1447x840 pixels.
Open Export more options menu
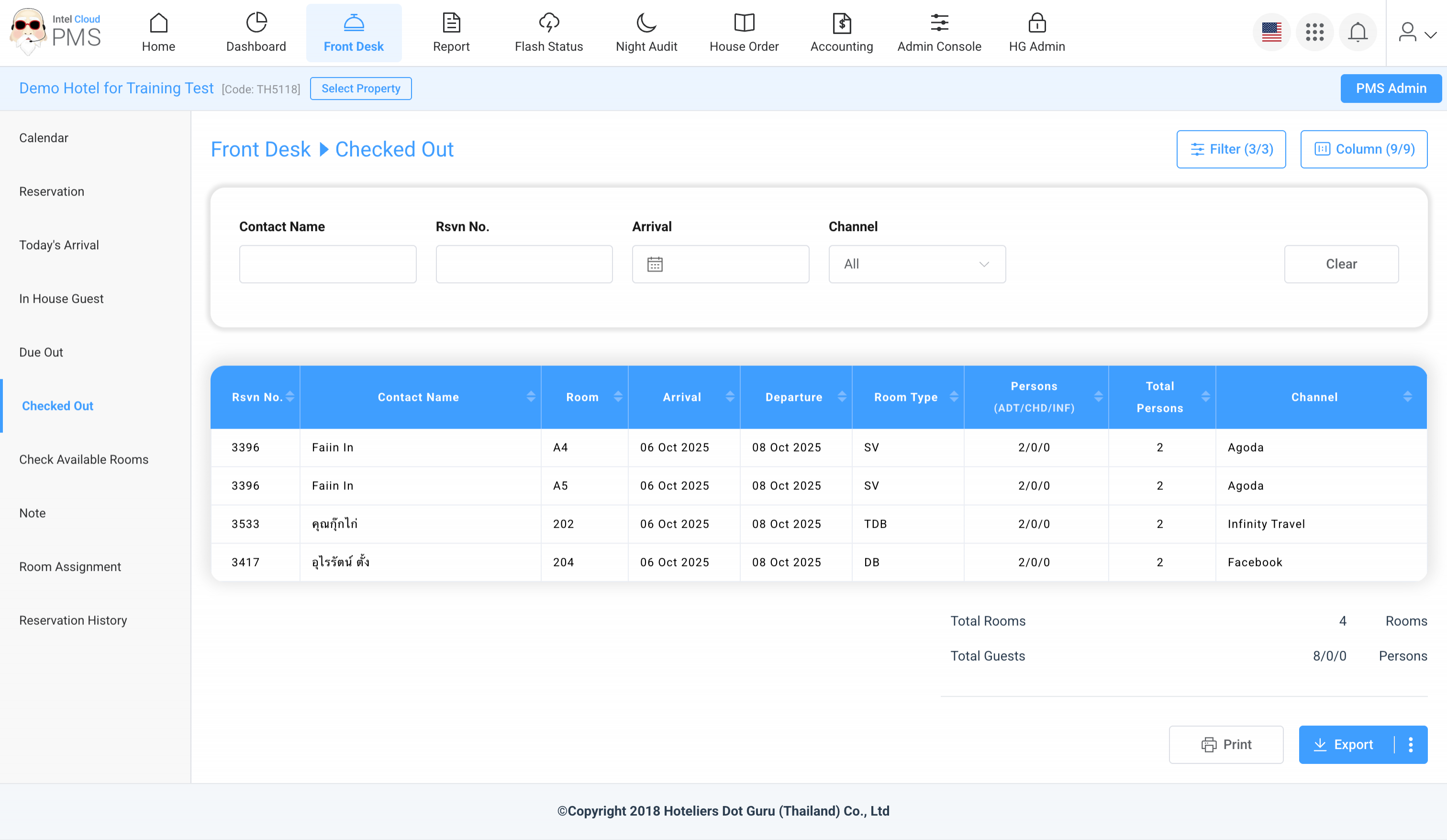point(1410,745)
